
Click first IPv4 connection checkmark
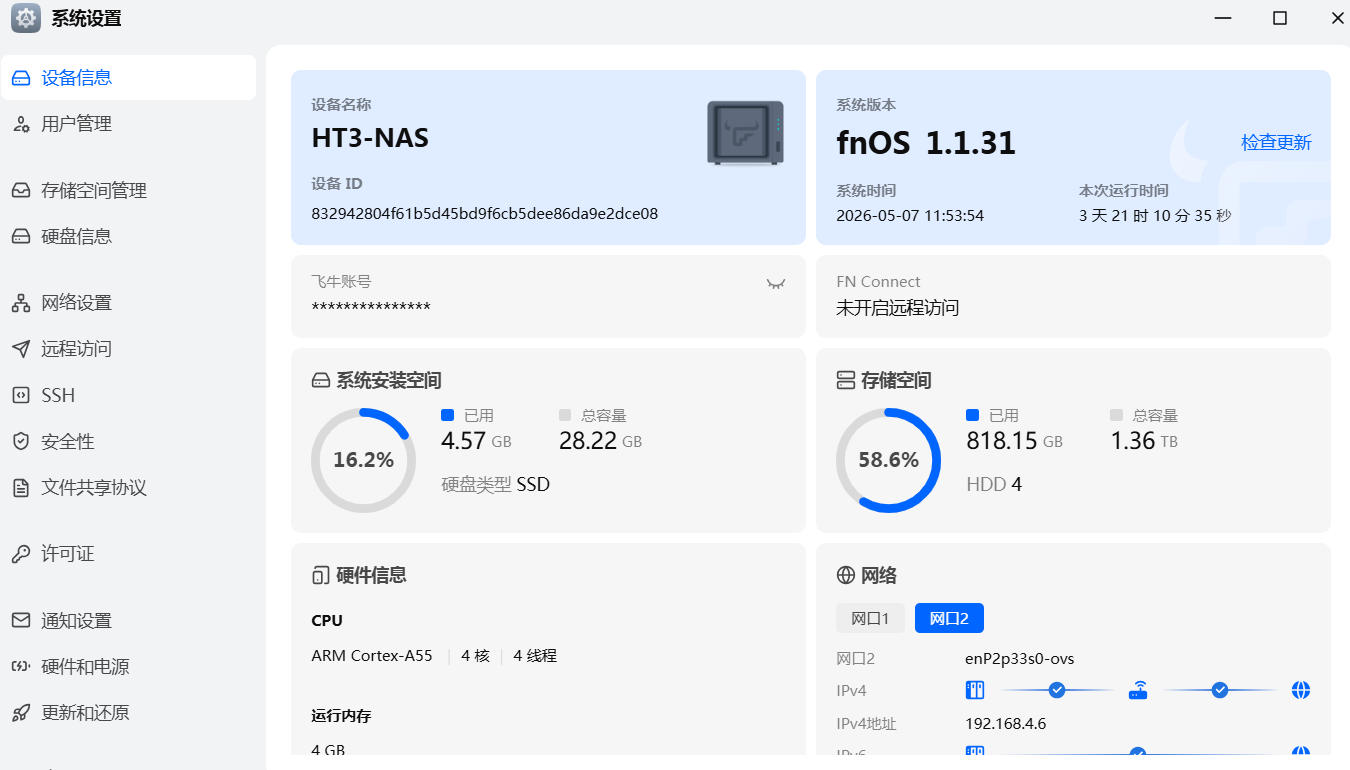point(1057,690)
